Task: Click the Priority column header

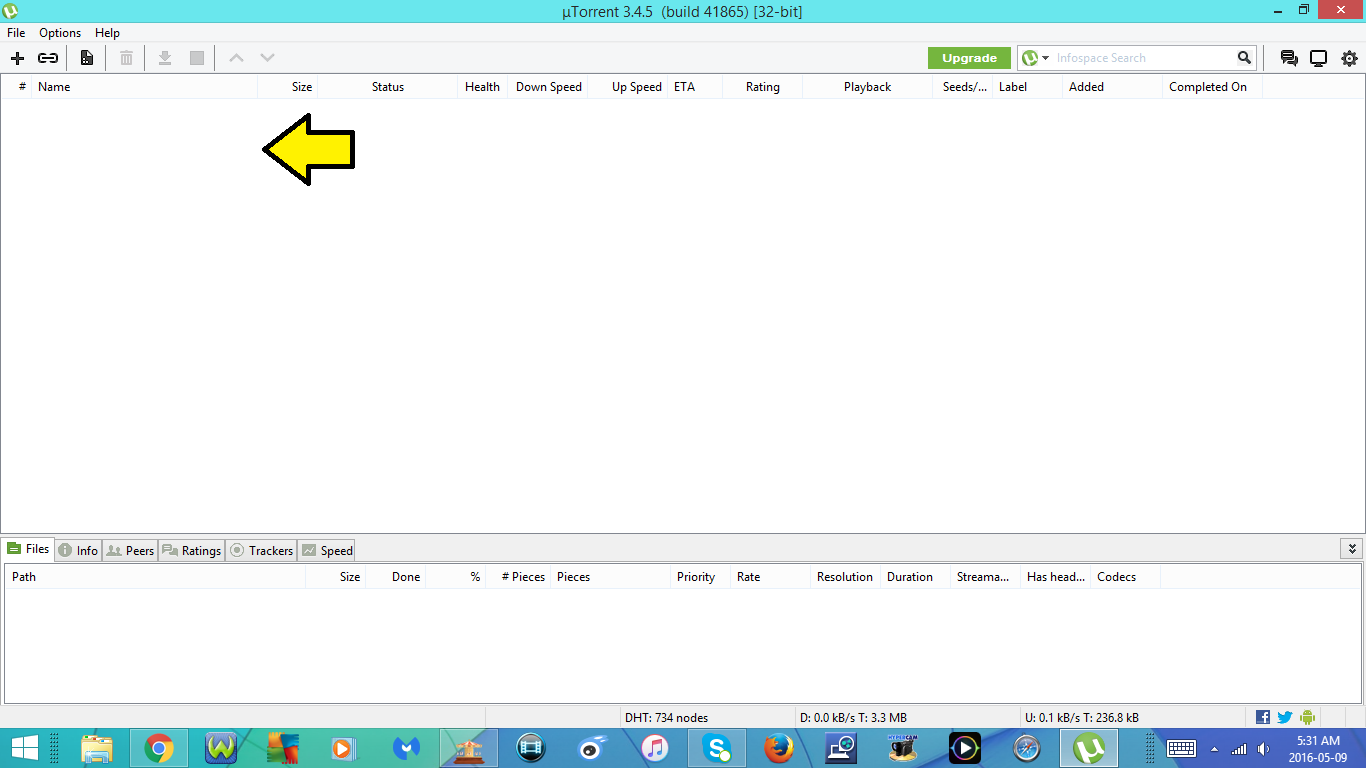Action: coord(700,577)
